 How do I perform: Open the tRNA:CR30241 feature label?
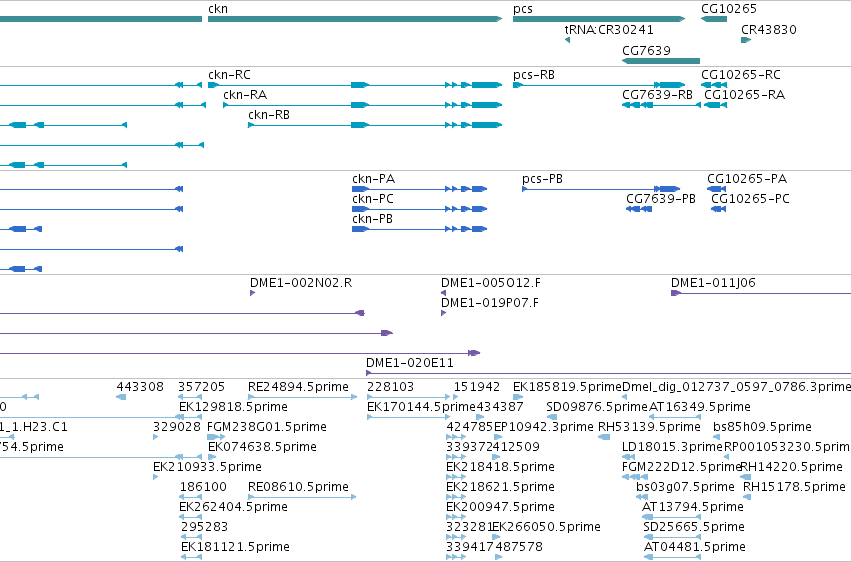tap(609, 29)
